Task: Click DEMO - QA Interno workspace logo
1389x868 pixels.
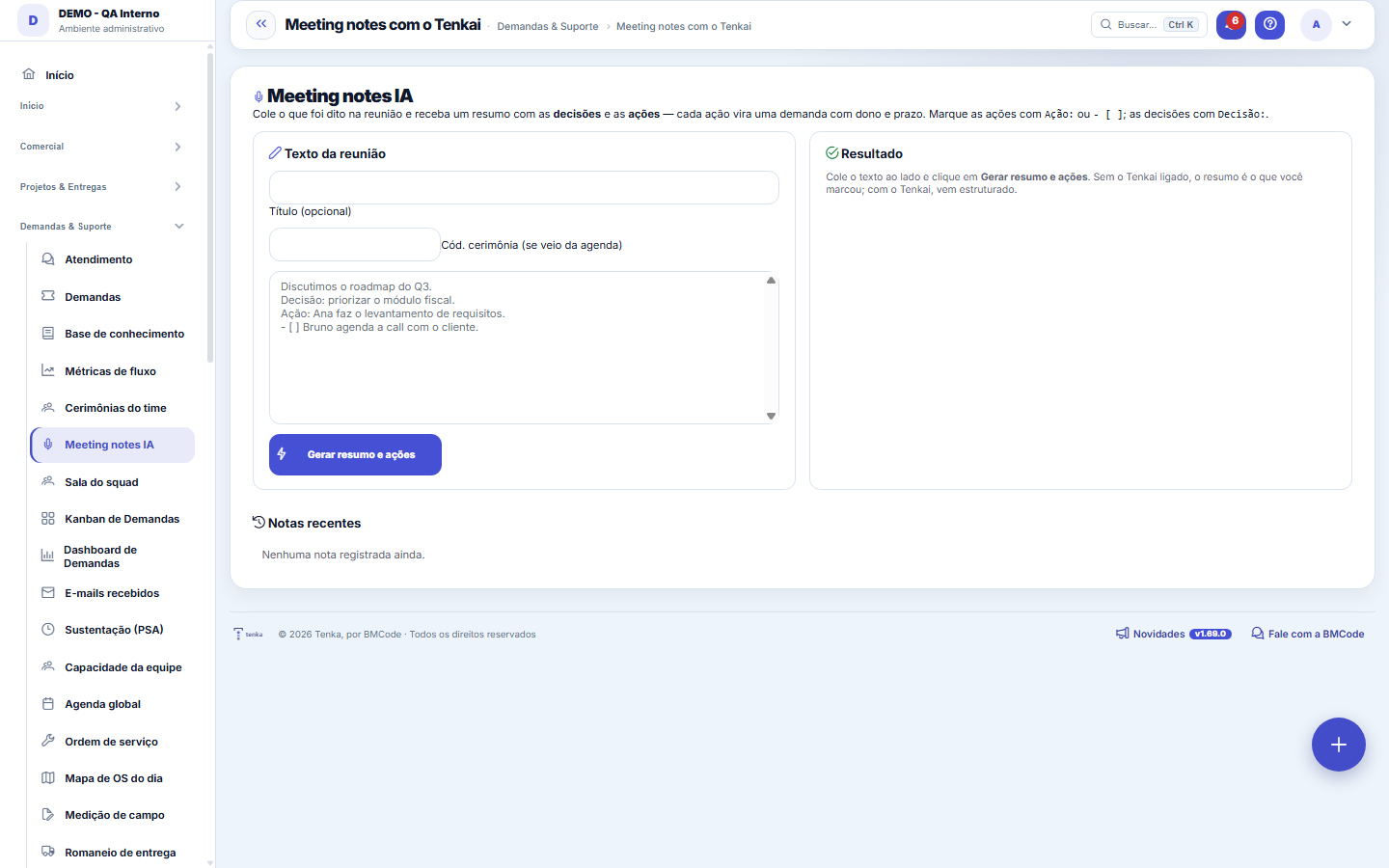Action: [33, 20]
